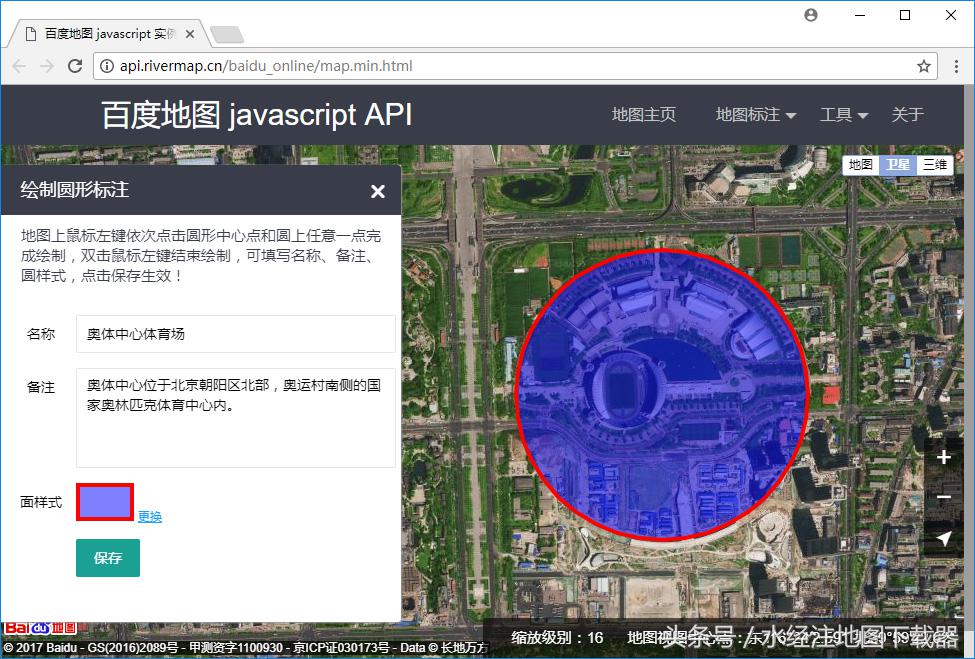Save the annotation with the 保存 button
The image size is (975, 659).
[x=107, y=558]
